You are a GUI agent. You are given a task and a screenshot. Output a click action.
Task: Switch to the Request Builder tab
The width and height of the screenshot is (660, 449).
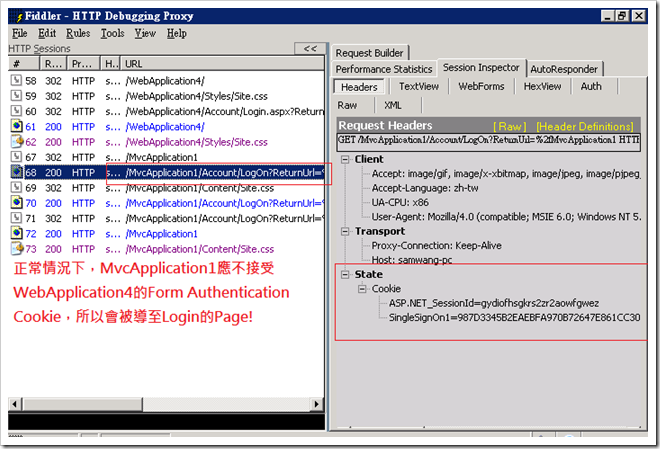click(370, 53)
